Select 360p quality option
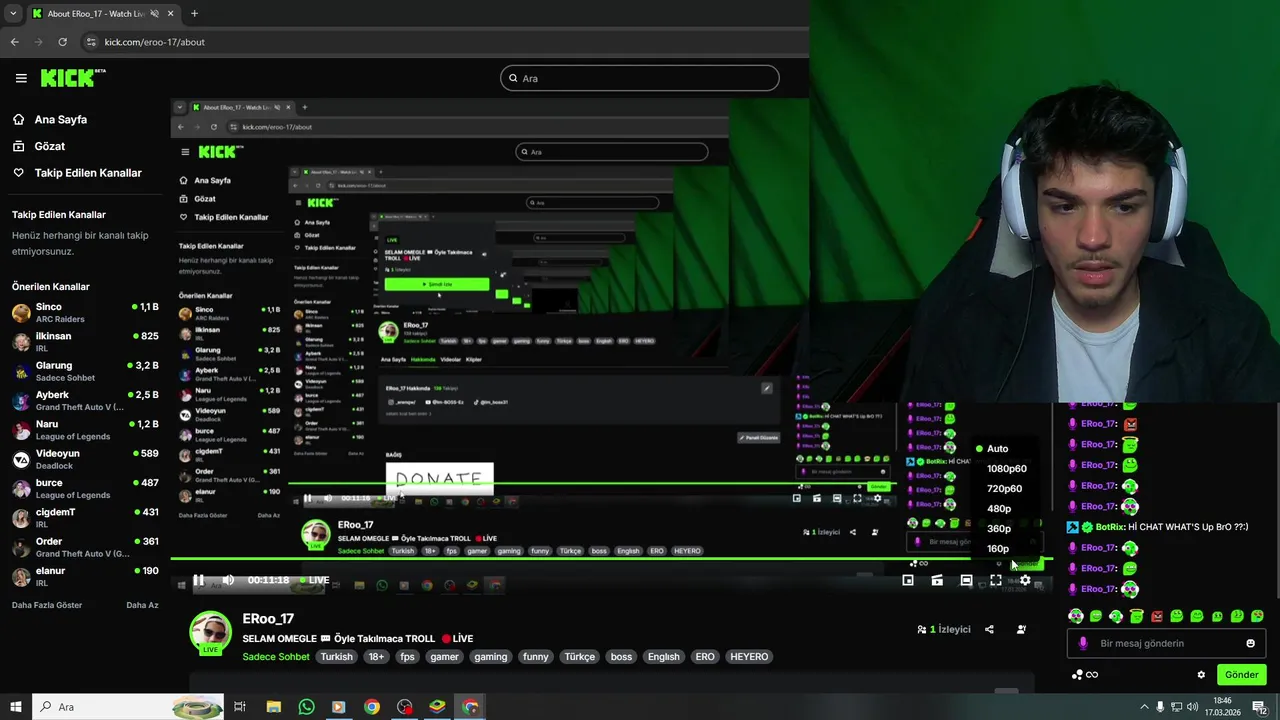Image resolution: width=1280 pixels, height=720 pixels. click(x=999, y=529)
